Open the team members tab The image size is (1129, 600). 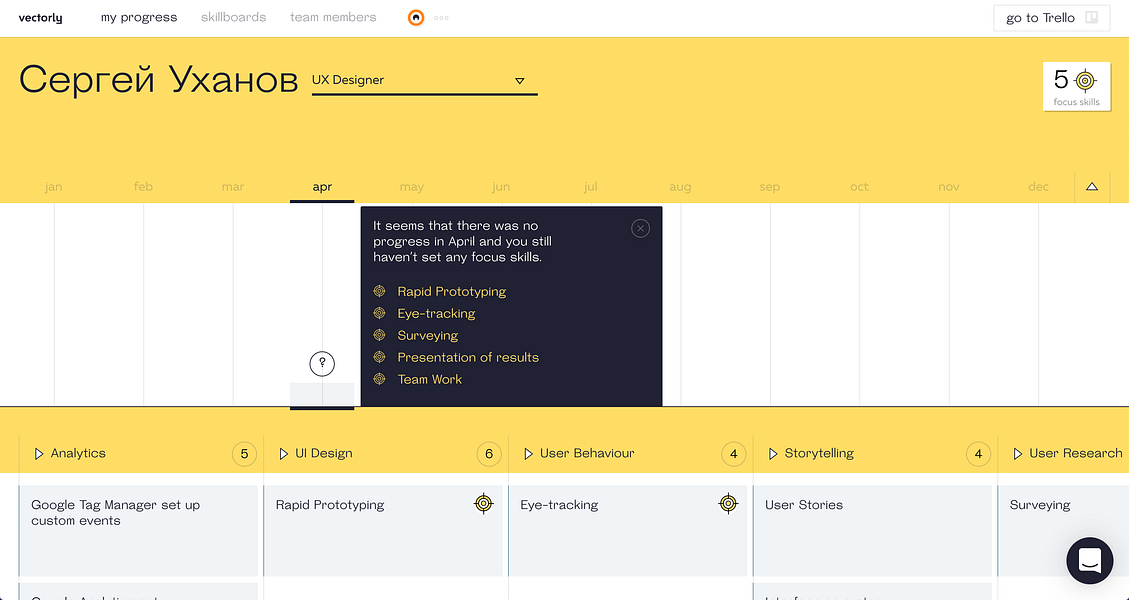(333, 17)
